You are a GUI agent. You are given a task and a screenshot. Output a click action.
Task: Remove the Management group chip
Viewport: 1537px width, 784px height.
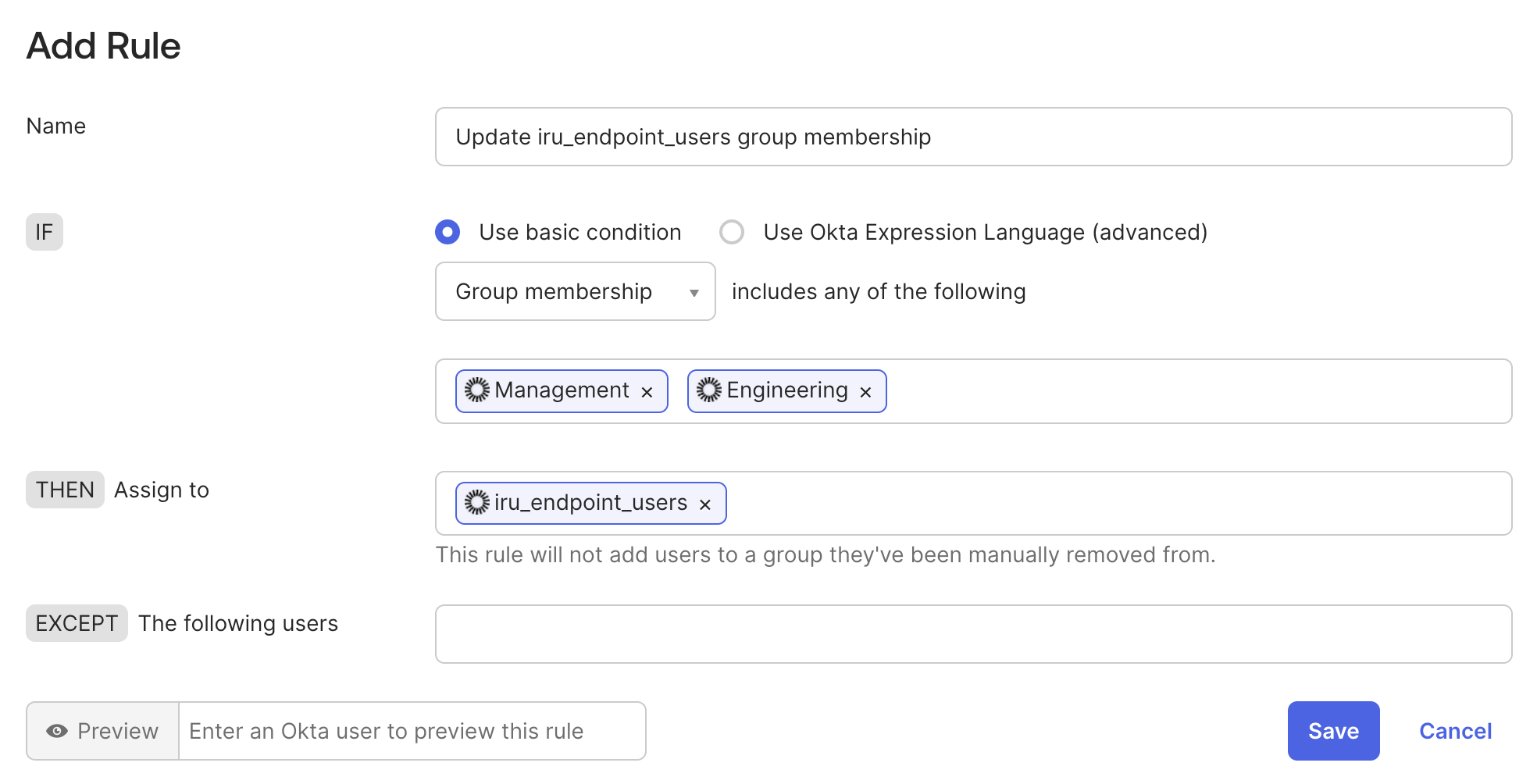(x=647, y=392)
